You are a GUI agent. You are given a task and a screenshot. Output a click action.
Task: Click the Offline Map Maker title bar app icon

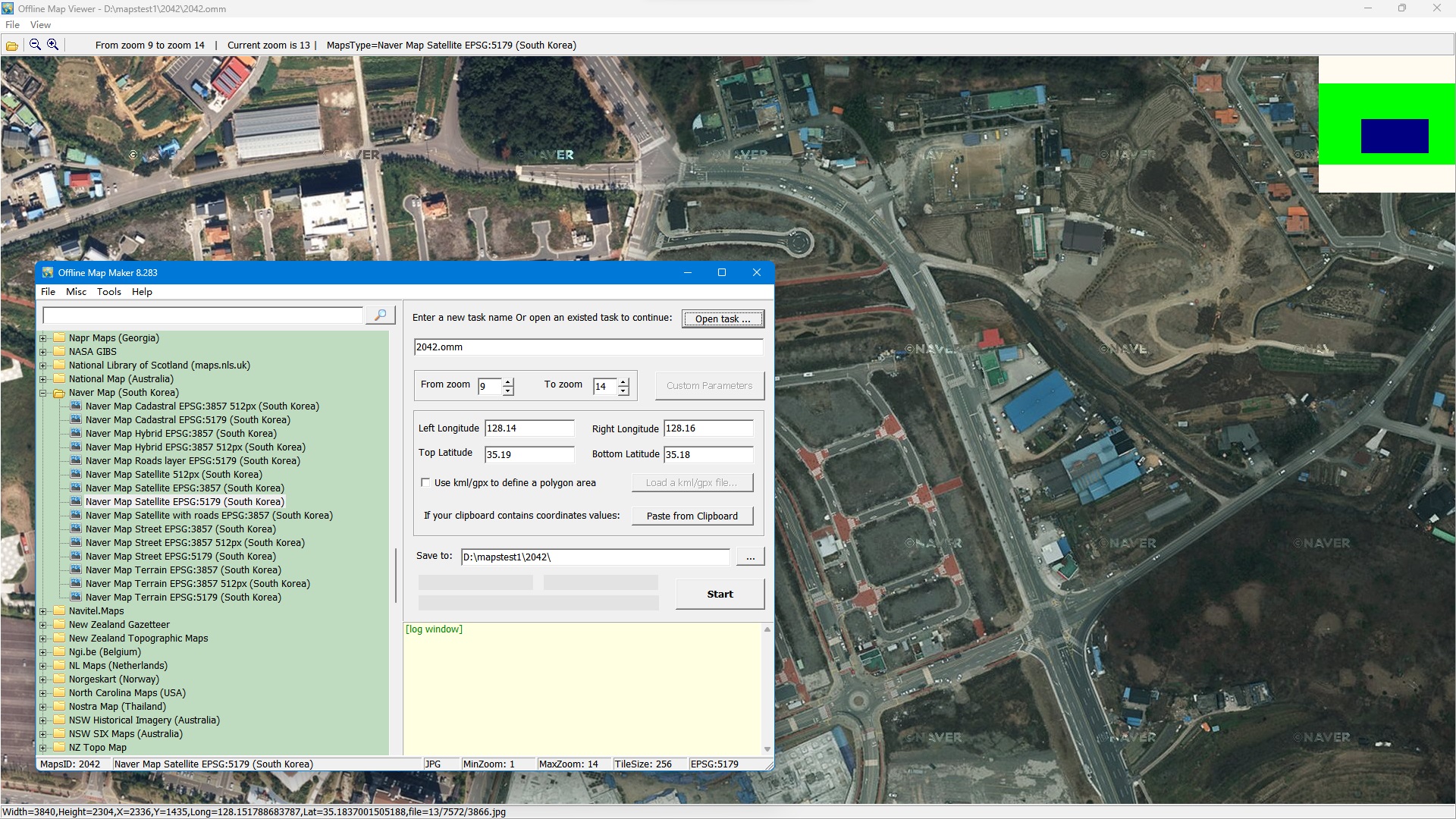pyautogui.click(x=48, y=273)
